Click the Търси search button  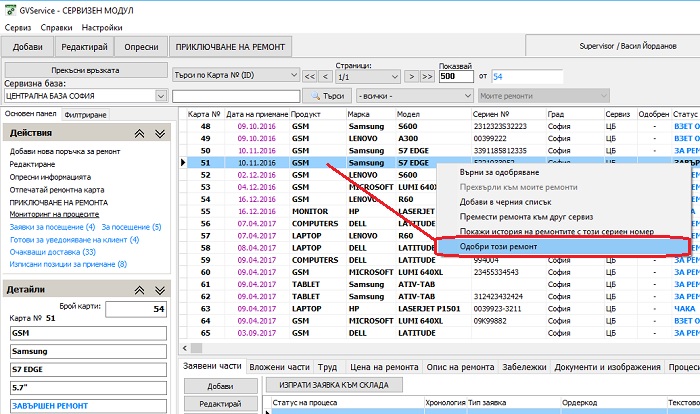pyautogui.click(x=328, y=96)
